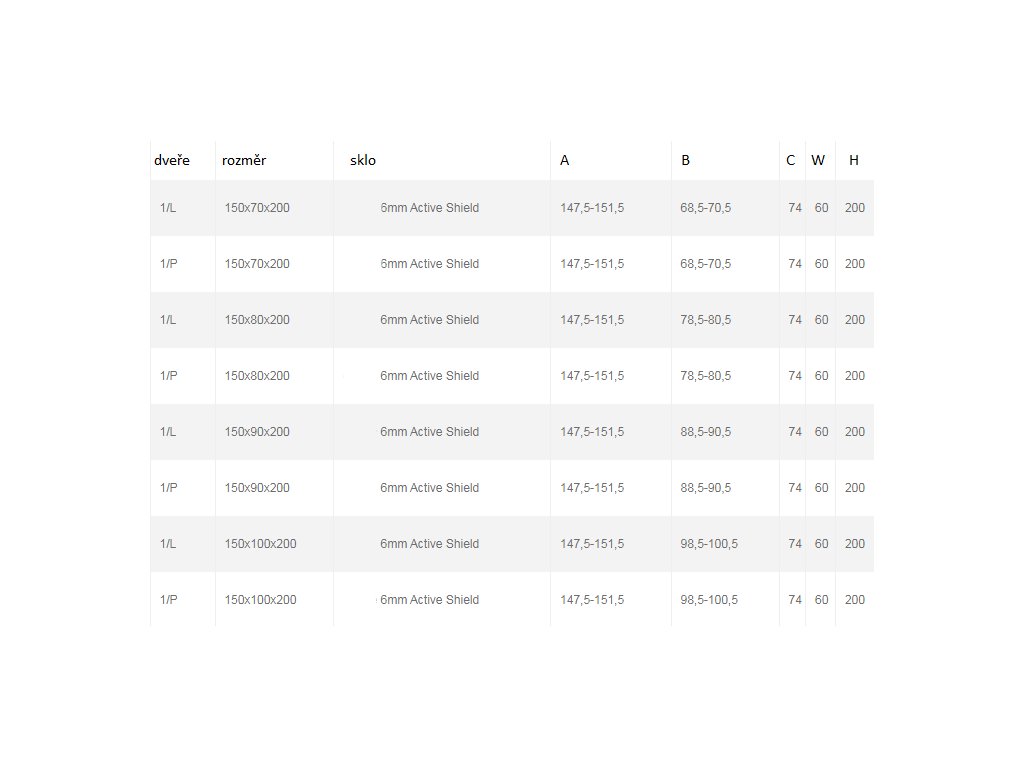This screenshot has width=1024, height=768.
Task: Click the 'dveře' column header
Action: (x=172, y=160)
